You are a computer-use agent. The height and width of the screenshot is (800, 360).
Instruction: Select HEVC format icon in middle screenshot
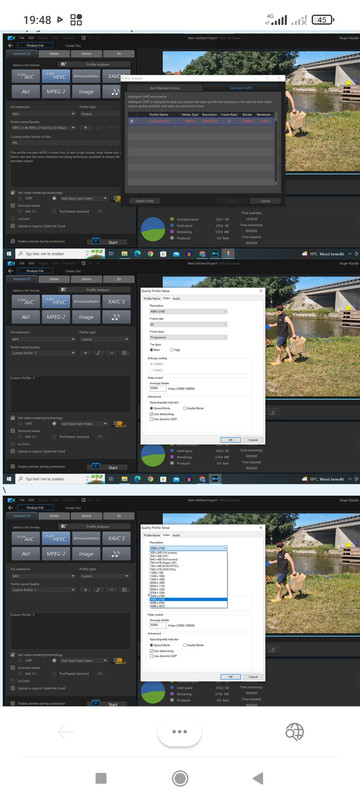coord(56,301)
